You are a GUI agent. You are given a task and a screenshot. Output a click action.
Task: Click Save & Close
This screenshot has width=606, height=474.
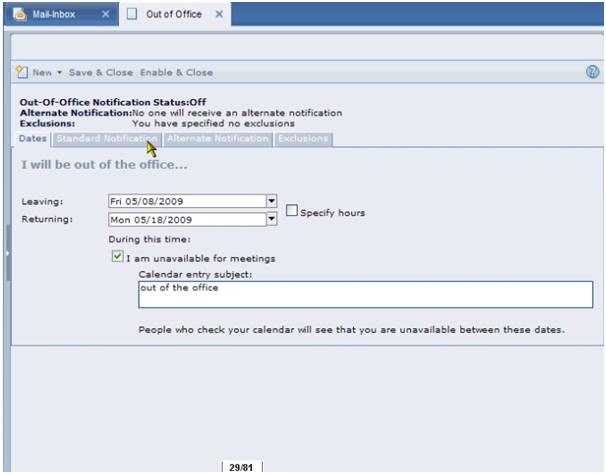(100, 72)
